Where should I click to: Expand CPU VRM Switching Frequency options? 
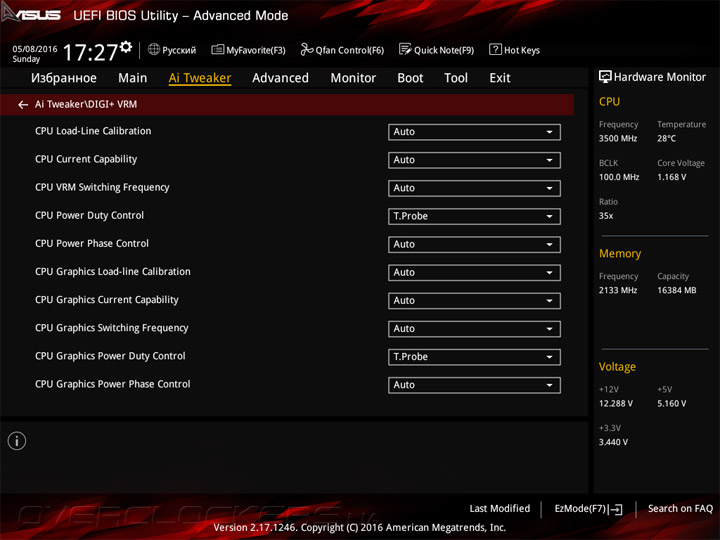(x=474, y=188)
